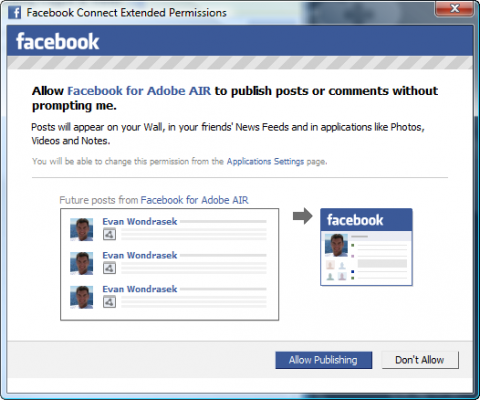Click profile photo in facebook preview card

(x=336, y=245)
